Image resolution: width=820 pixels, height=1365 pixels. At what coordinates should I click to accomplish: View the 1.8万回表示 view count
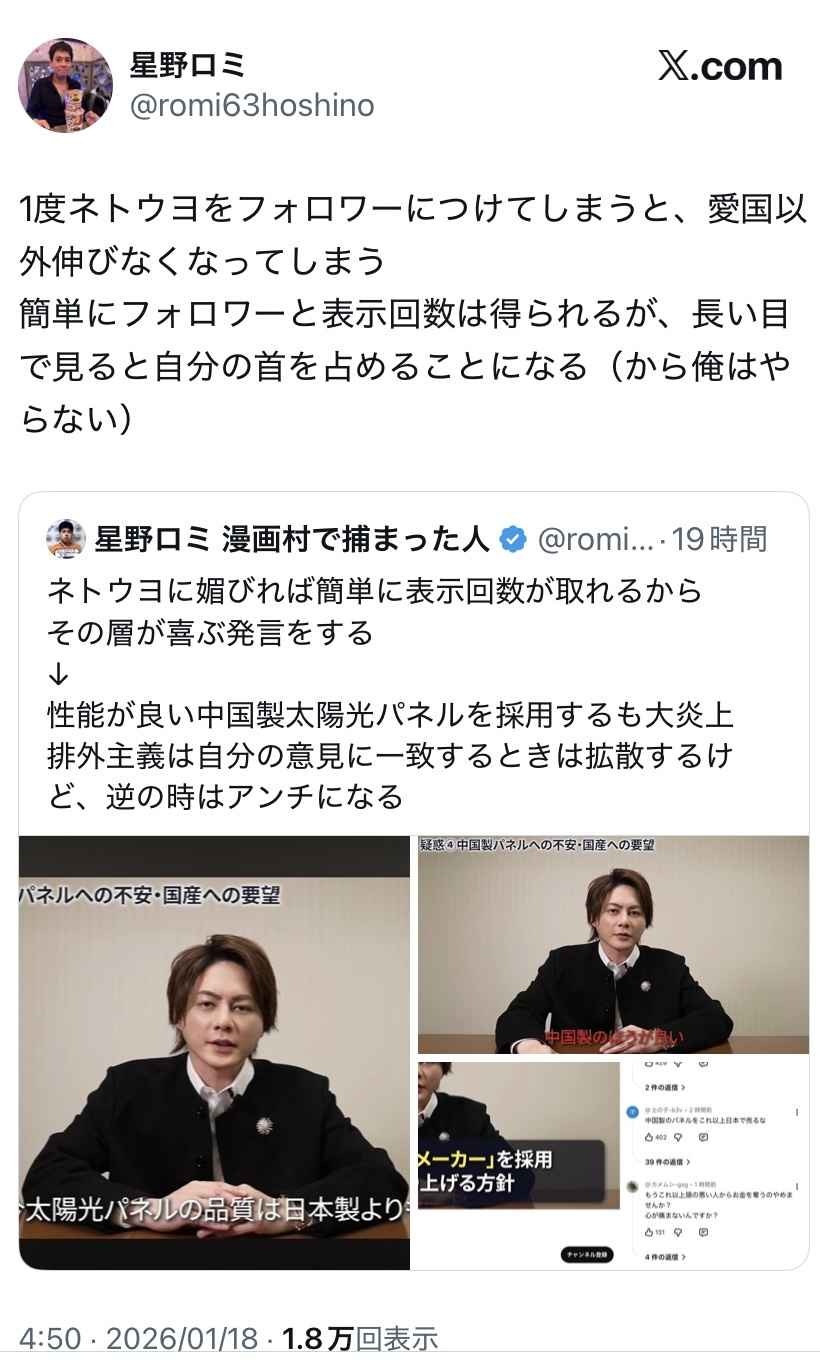360,1338
